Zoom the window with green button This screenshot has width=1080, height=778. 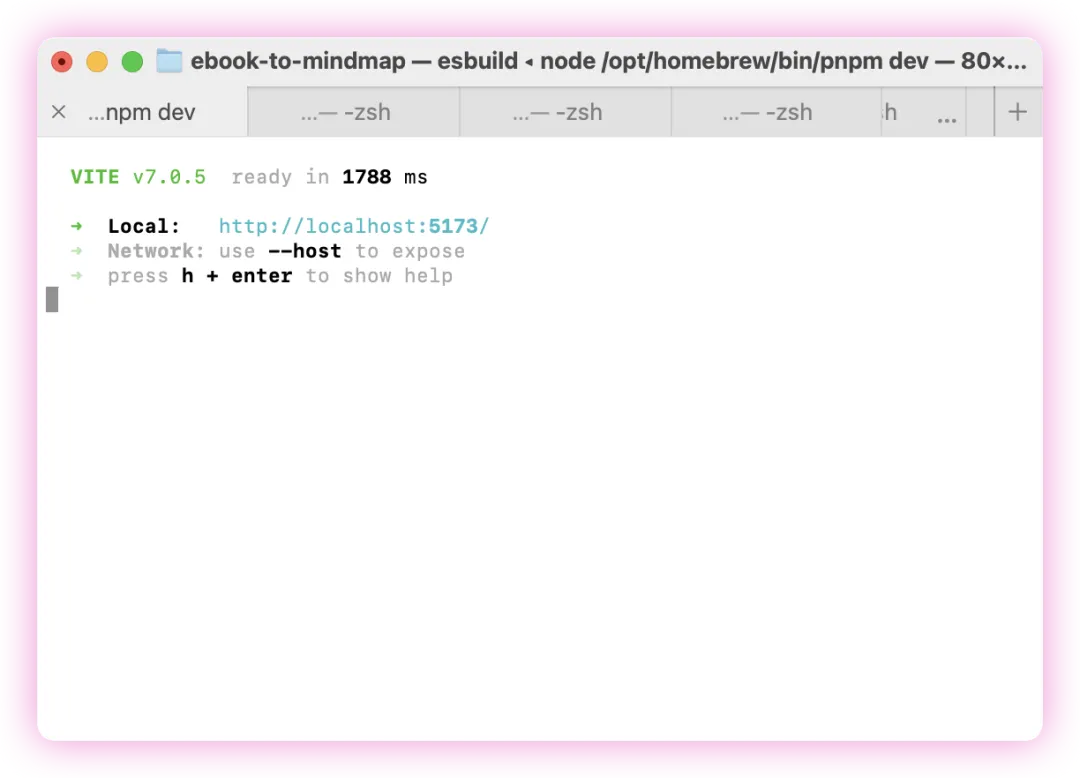132,62
